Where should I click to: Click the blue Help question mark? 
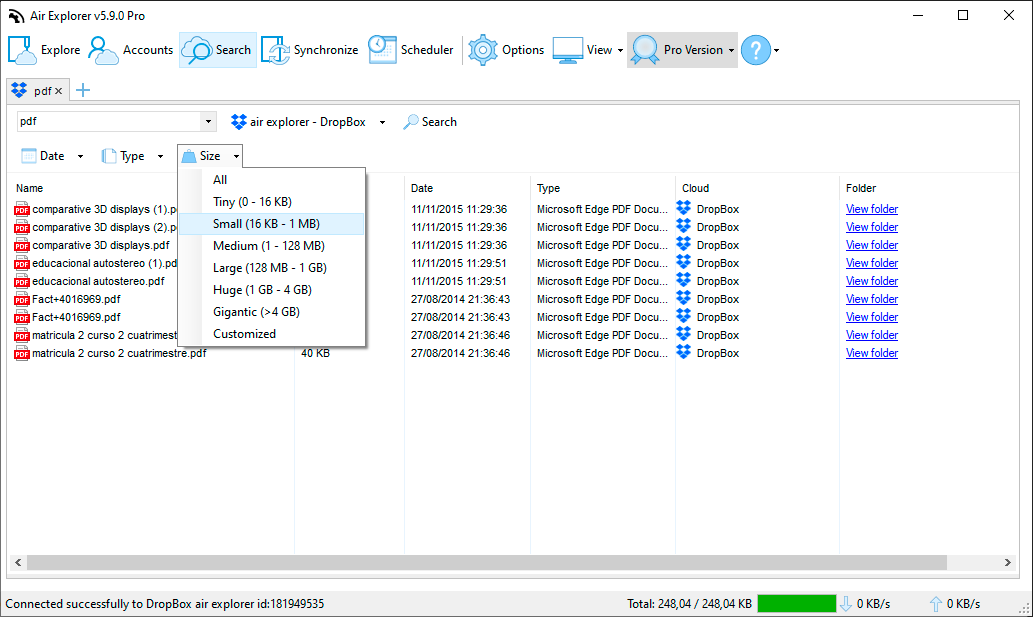[756, 50]
